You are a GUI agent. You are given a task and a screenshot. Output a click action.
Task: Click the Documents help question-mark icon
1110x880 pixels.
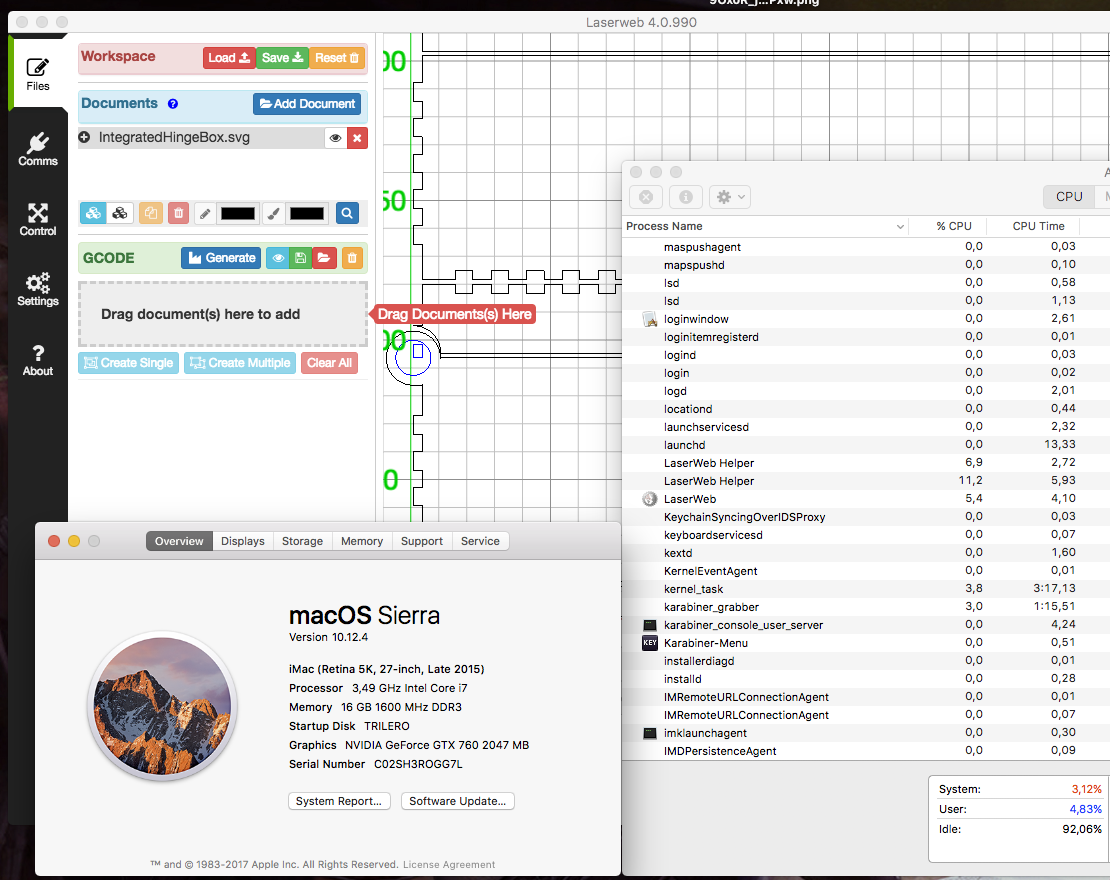[x=173, y=103]
